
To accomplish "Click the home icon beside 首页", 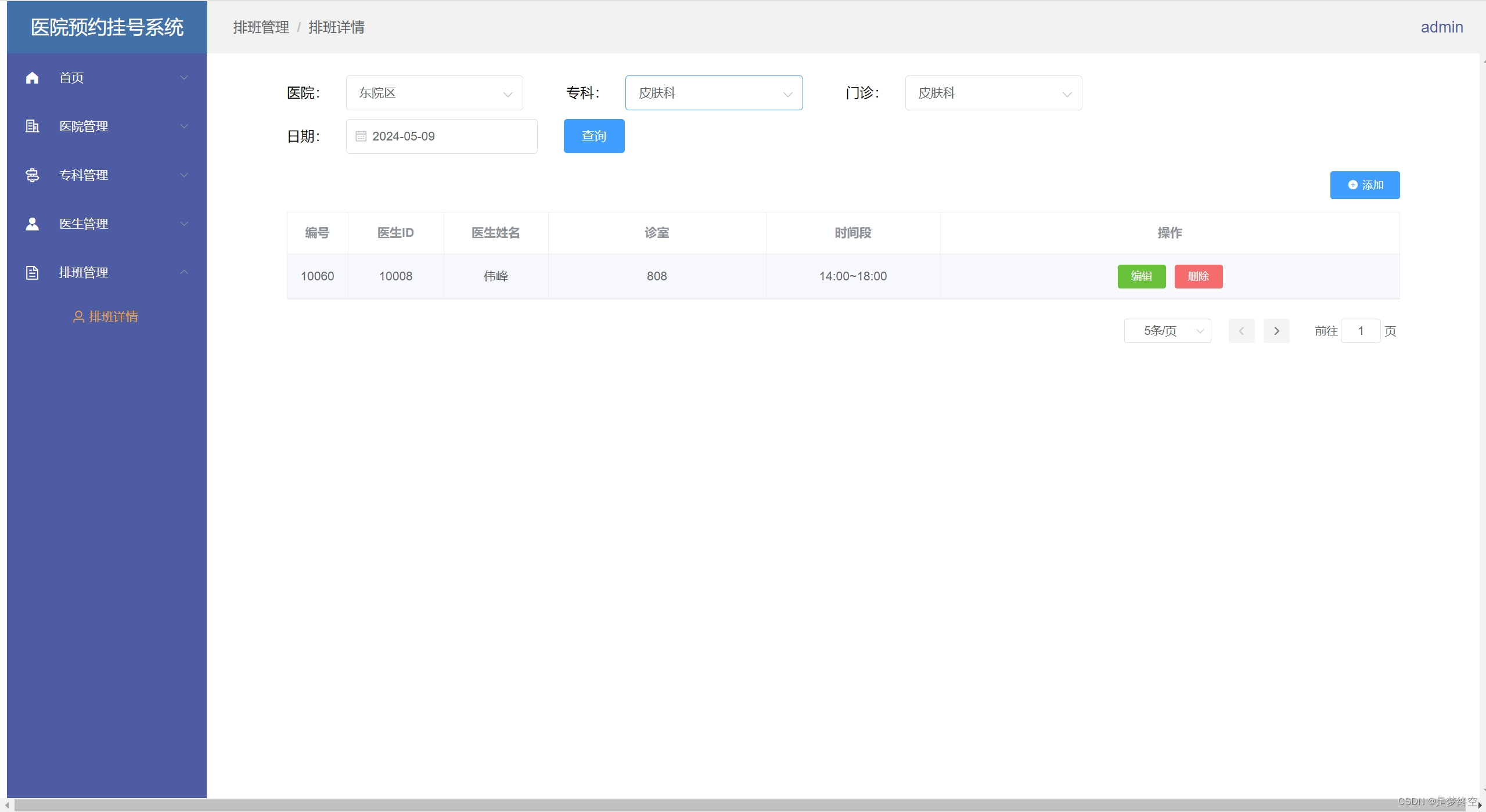I will coord(33,78).
